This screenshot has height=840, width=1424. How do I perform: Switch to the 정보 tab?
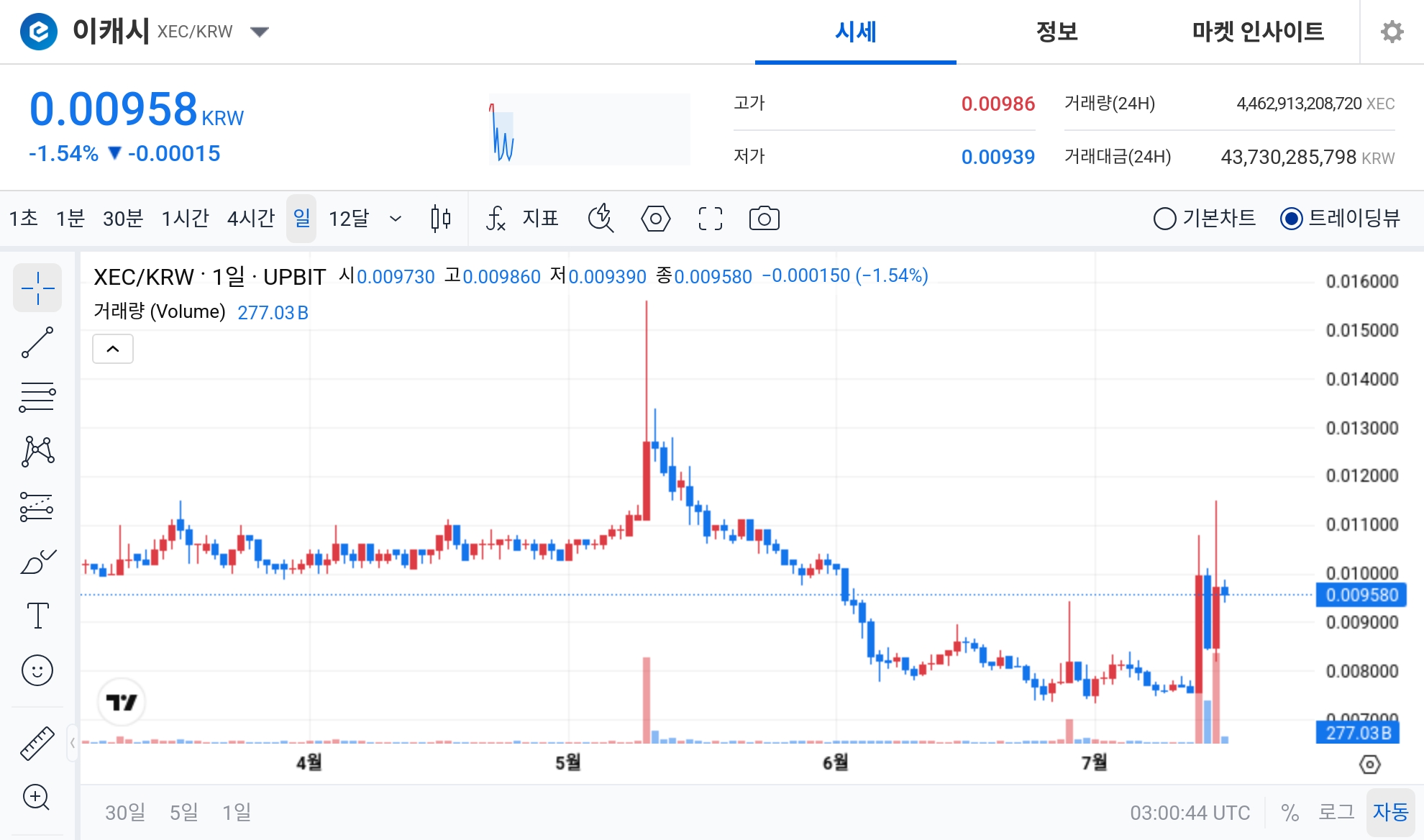1056,32
